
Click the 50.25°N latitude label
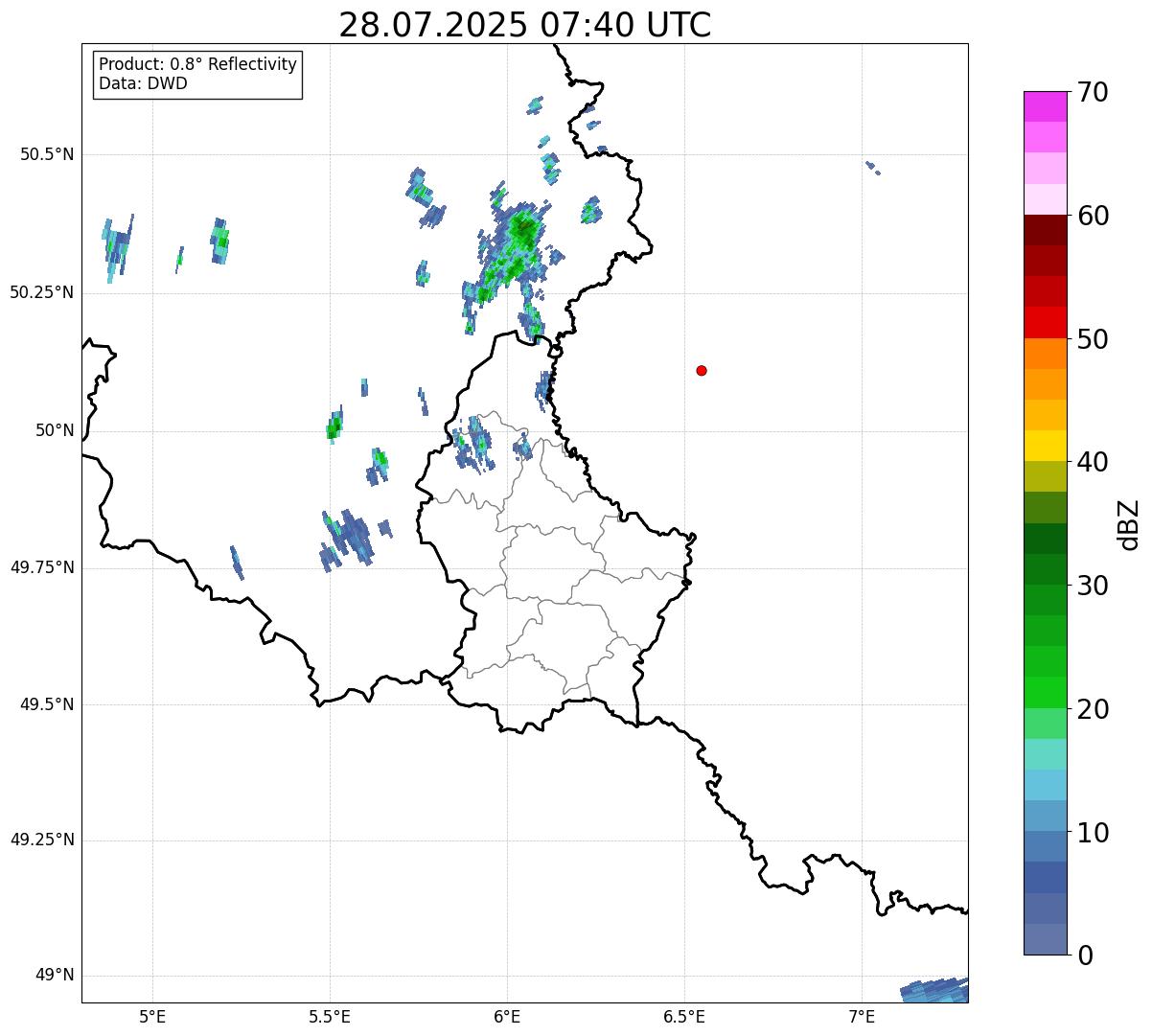point(42,292)
